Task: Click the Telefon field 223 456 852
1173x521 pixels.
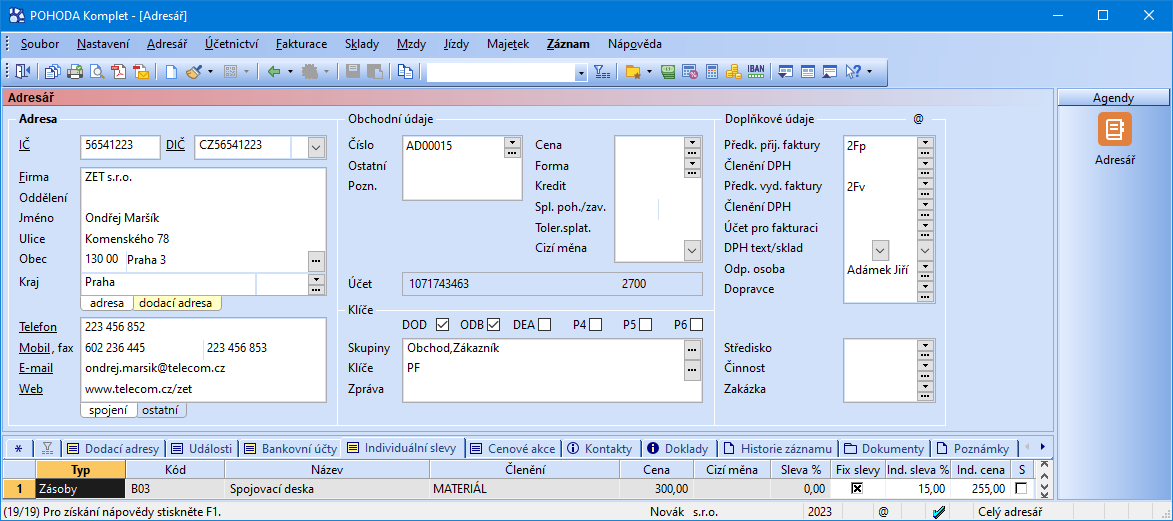Action: [203, 327]
